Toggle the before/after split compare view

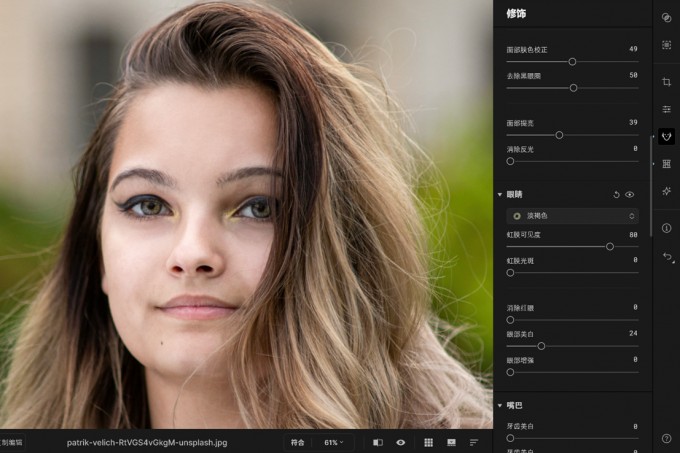pyautogui.click(x=378, y=443)
